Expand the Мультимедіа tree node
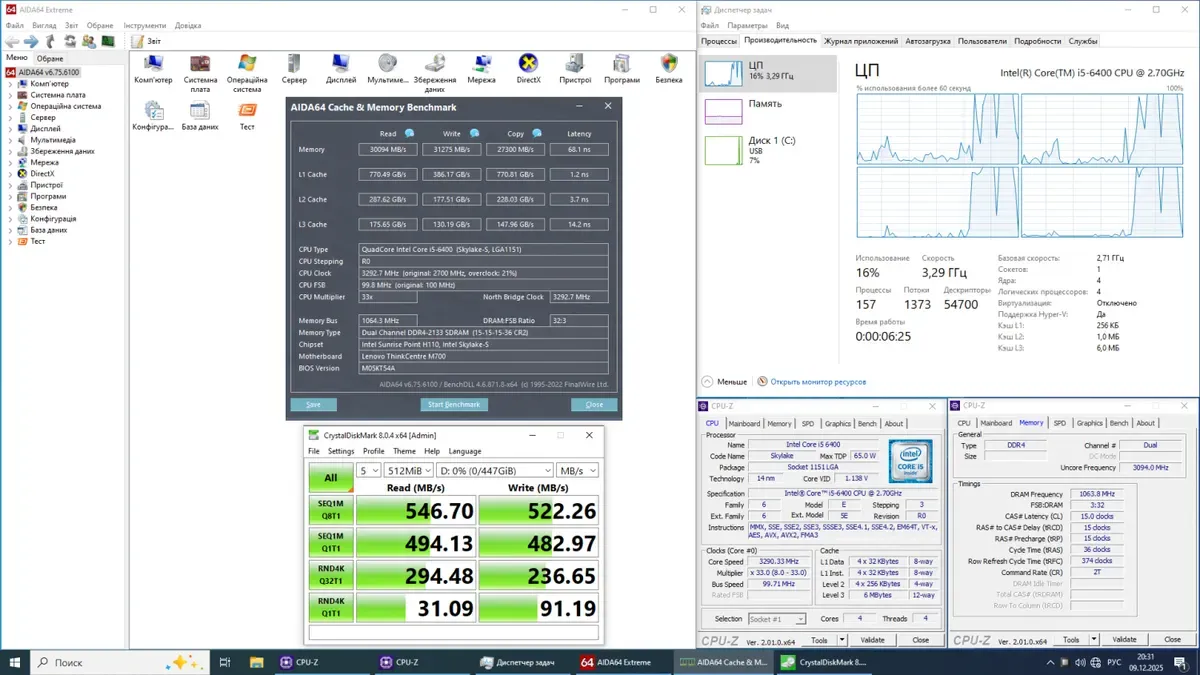1200x675 pixels. coord(11,140)
